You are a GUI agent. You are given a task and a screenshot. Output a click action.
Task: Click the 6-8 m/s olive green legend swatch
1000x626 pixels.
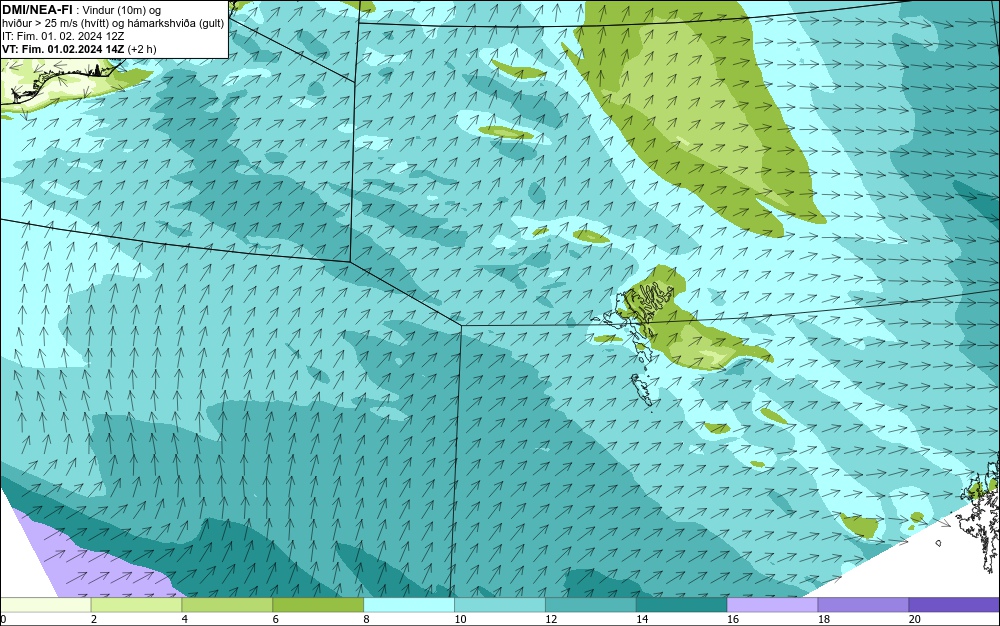(x=318, y=605)
